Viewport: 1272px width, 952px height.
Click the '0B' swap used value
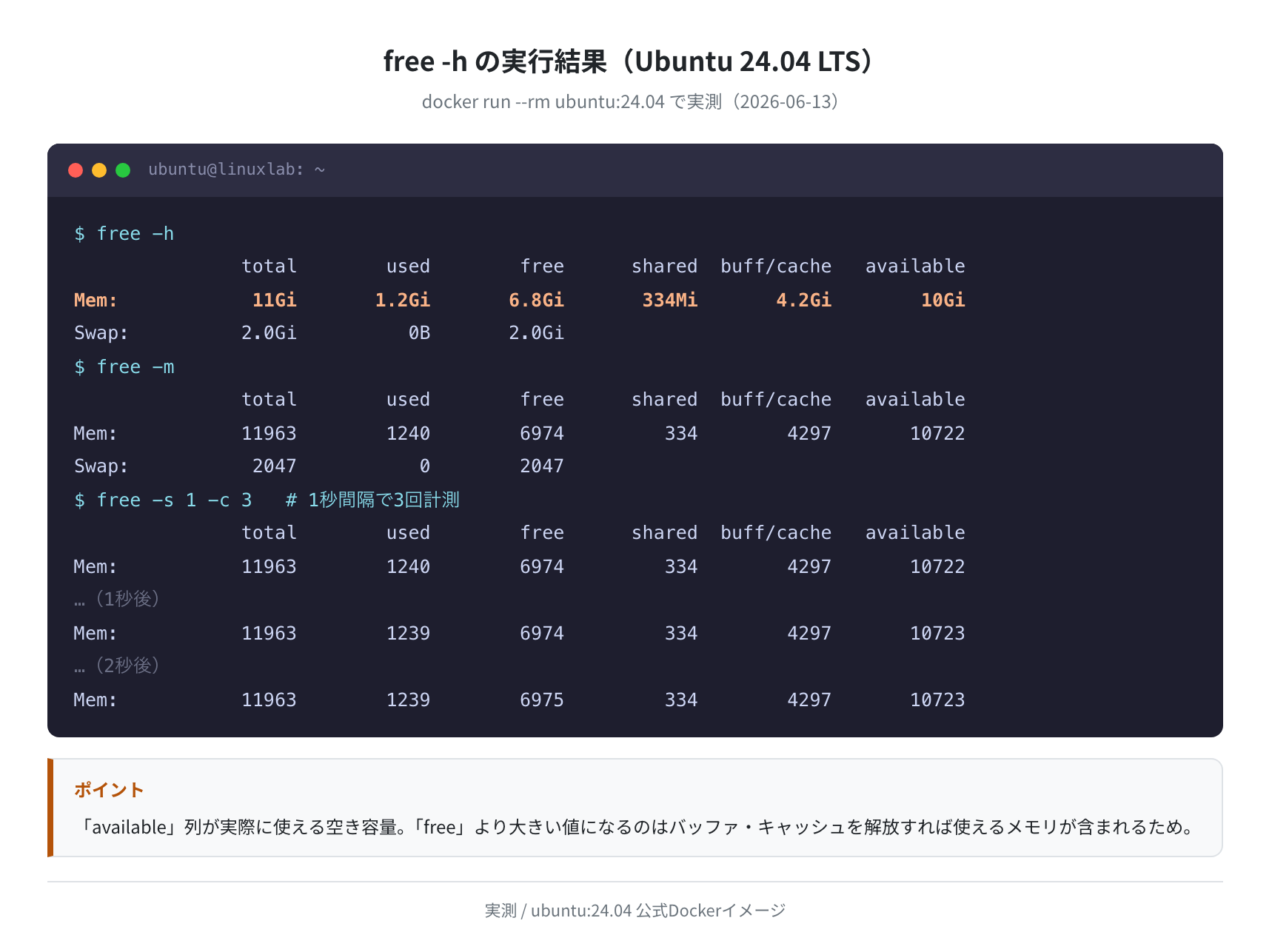(x=420, y=333)
